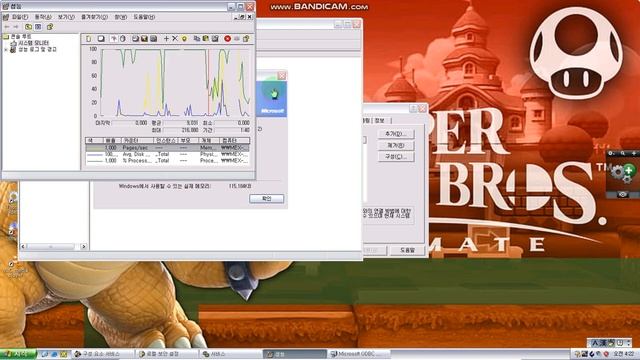Click 추가(D)... button in ODBC dialog
The image size is (640, 360).
[396, 134]
